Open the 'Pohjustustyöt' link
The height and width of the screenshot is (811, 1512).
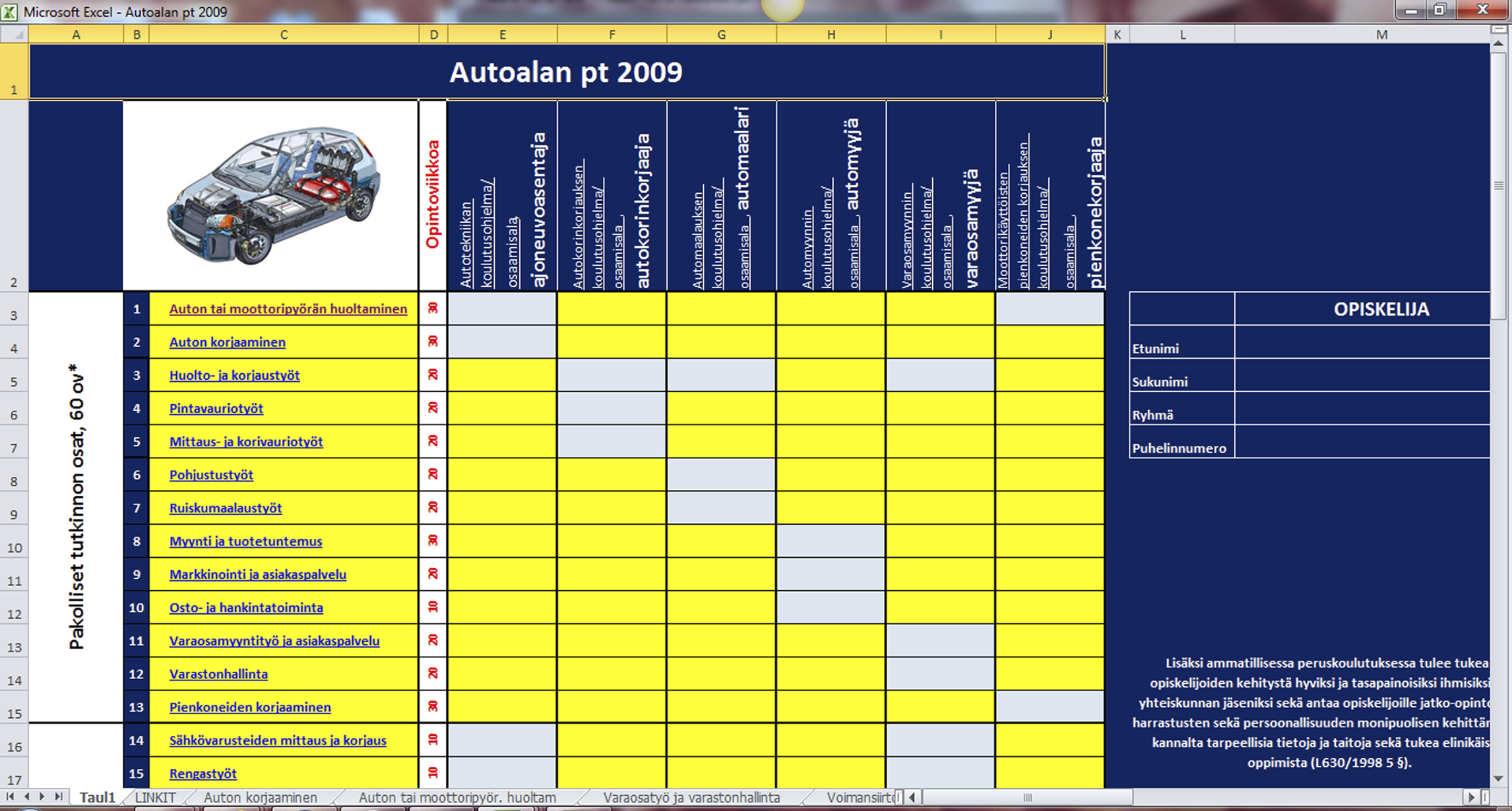click(211, 475)
